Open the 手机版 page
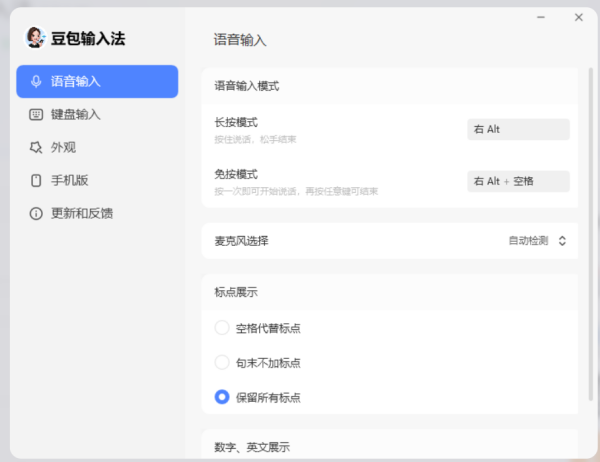This screenshot has height=462, width=600. tap(97, 180)
